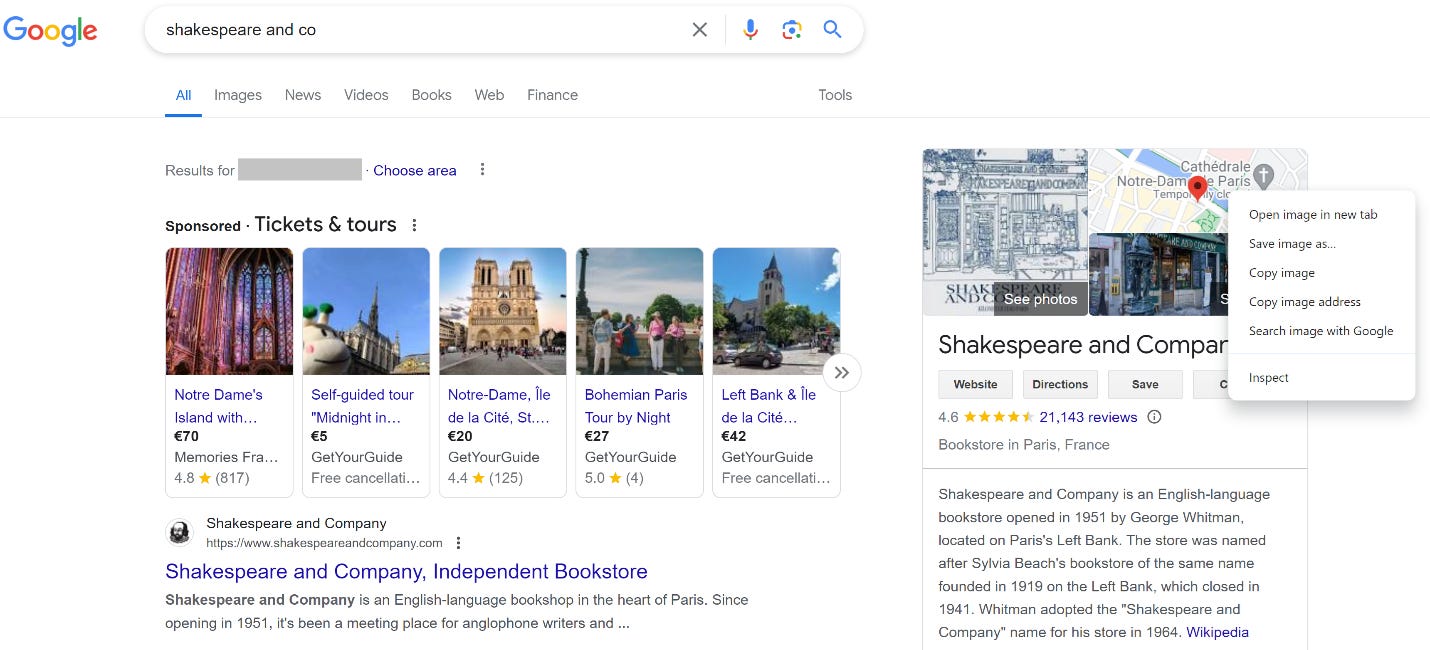The image size is (1430, 650).
Task: Click the Bohemian Paris tour group photo
Action: tap(640, 311)
